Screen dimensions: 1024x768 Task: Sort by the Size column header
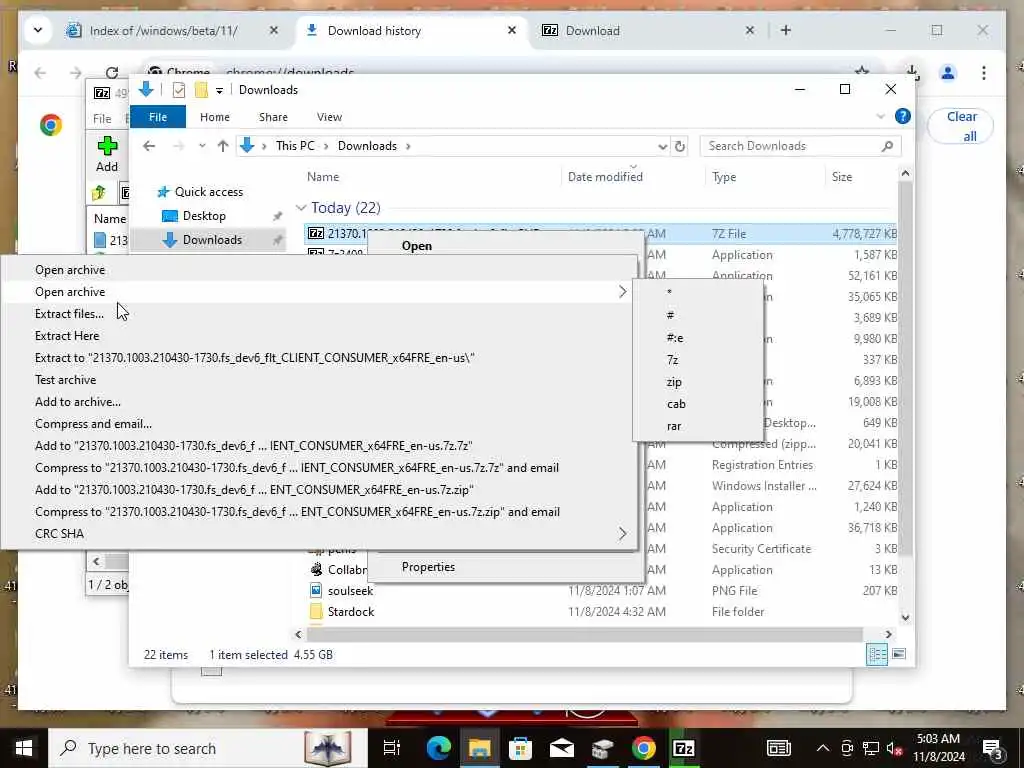(842, 177)
